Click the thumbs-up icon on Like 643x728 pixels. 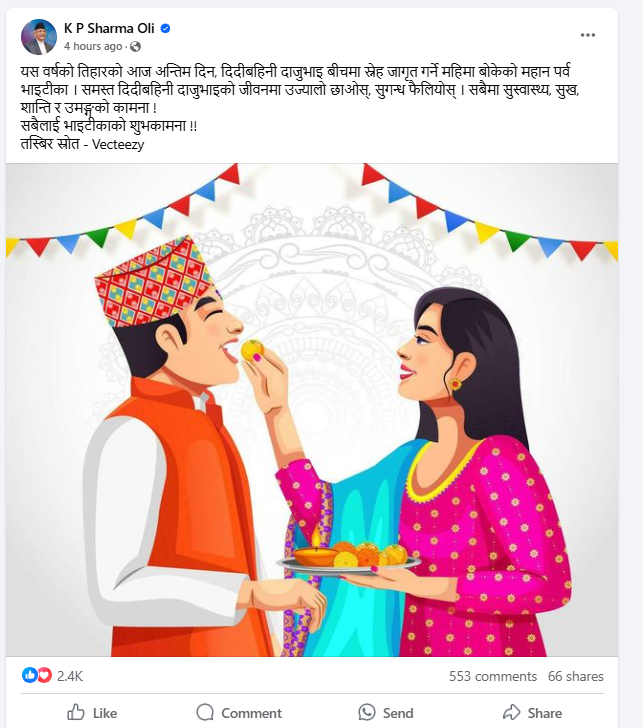(76, 712)
